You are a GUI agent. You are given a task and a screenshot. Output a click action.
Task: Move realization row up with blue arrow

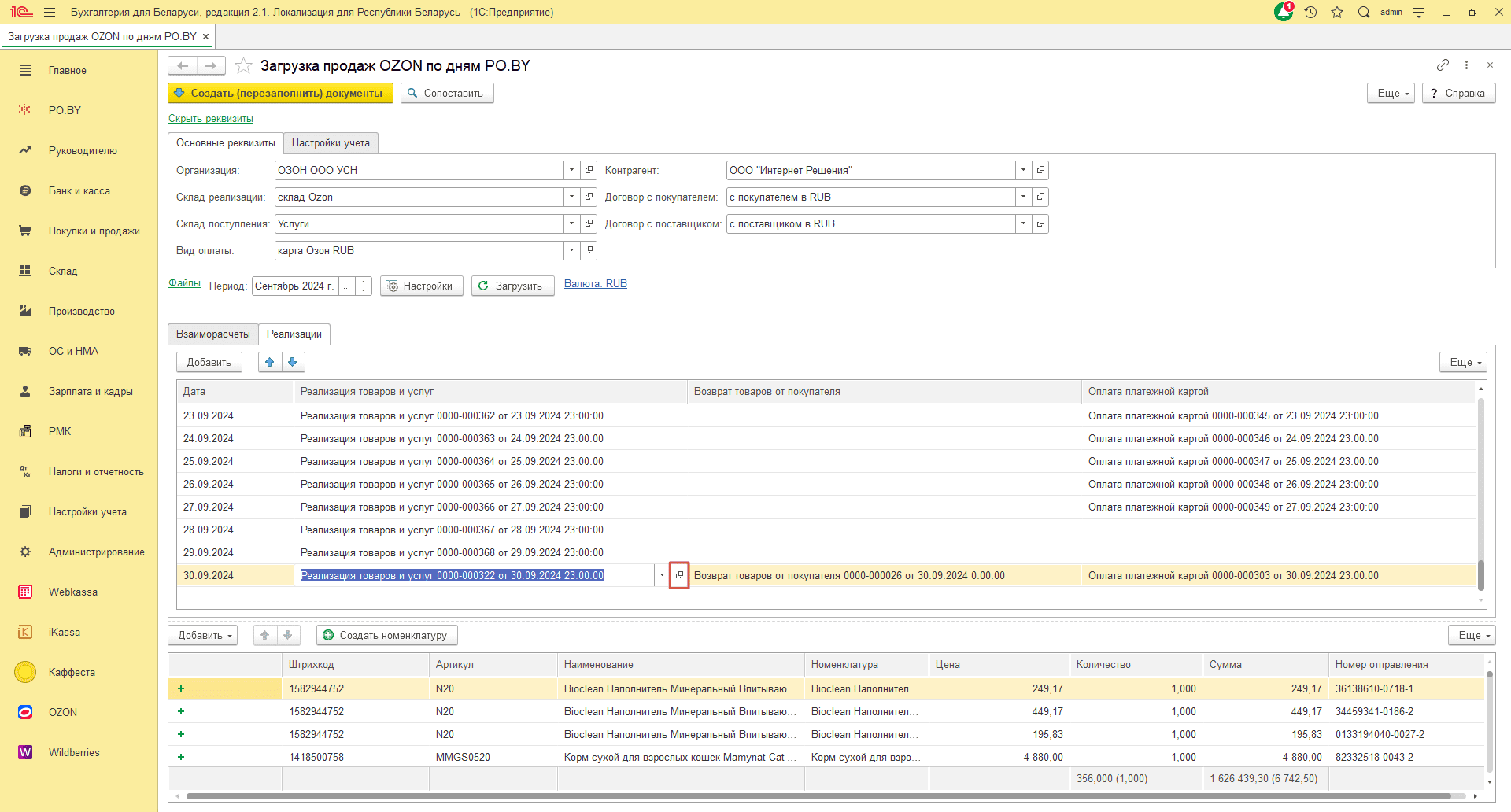tap(270, 362)
